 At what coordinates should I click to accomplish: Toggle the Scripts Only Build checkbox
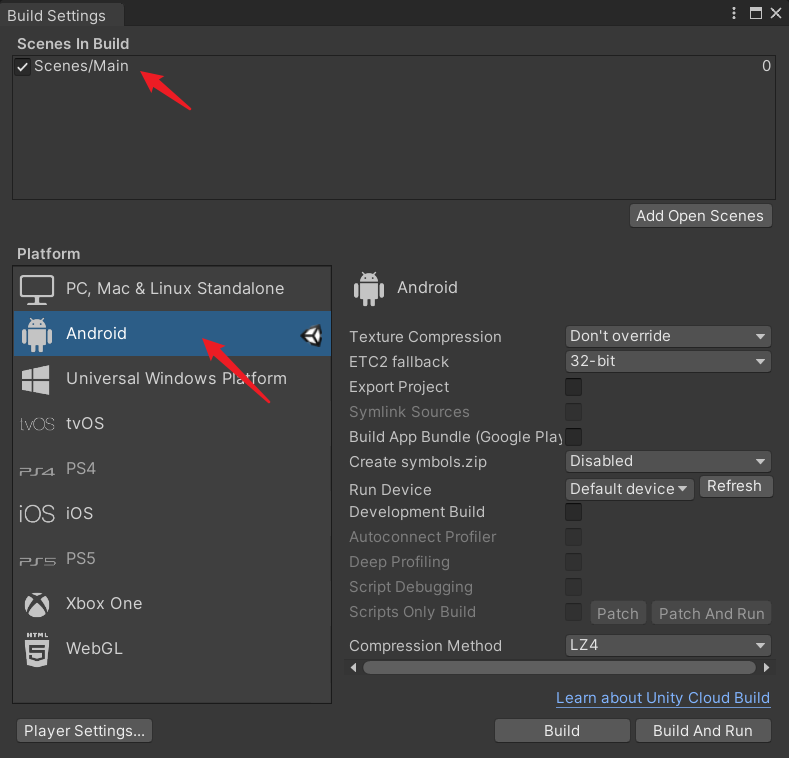click(x=573, y=612)
